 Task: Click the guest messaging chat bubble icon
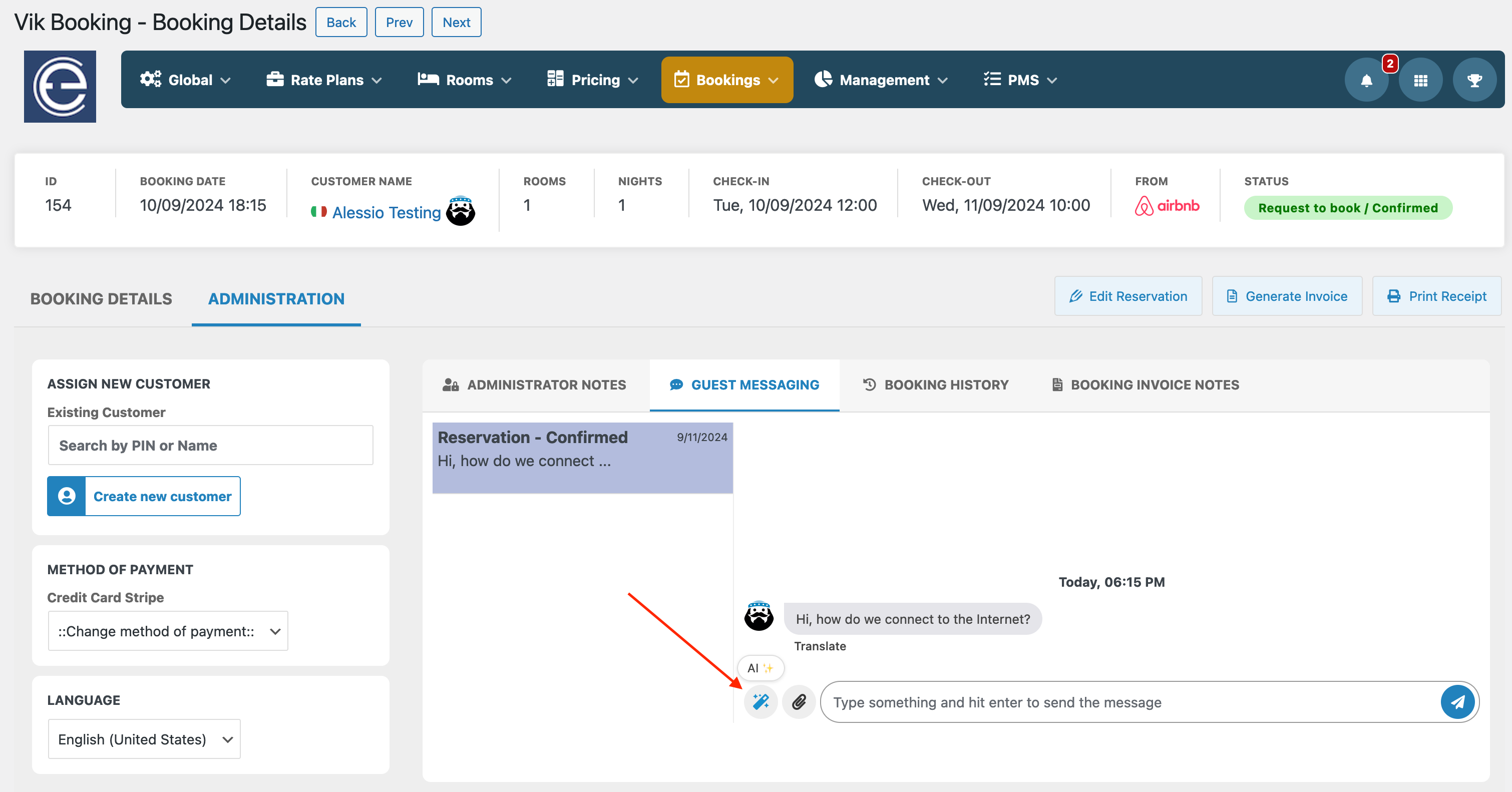click(676, 384)
